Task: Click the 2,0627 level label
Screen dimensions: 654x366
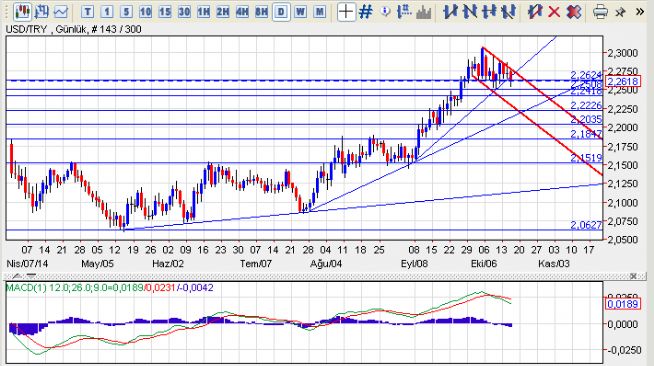Action: (x=586, y=225)
